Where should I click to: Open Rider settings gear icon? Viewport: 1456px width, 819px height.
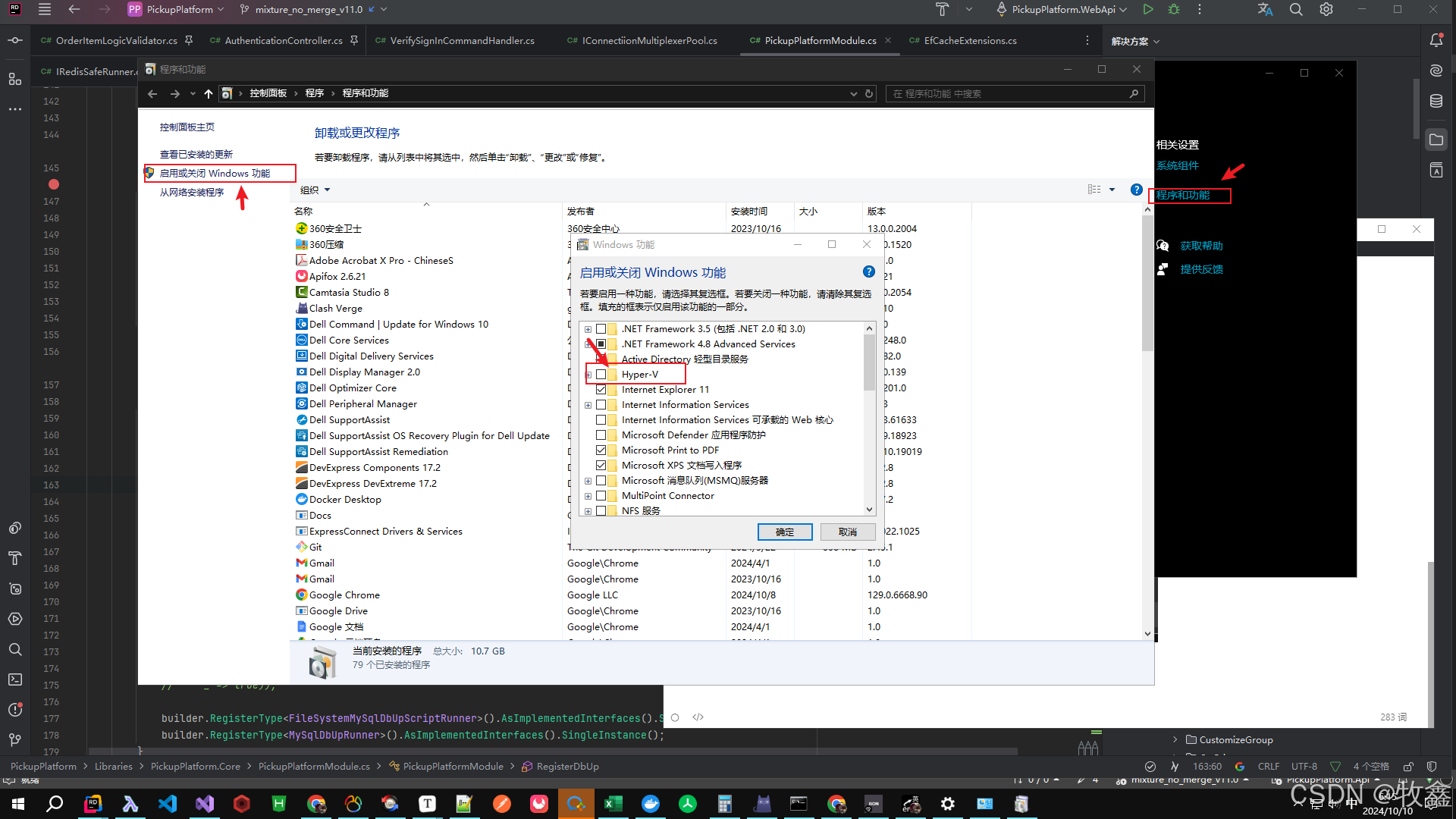tap(1326, 10)
